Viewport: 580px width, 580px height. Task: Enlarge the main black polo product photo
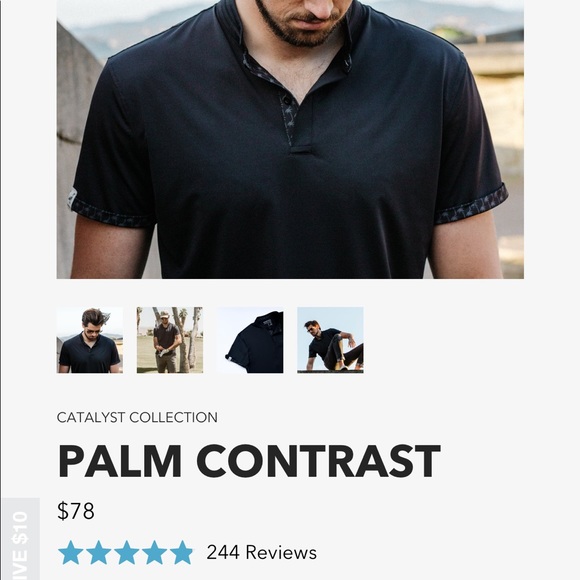click(x=290, y=139)
